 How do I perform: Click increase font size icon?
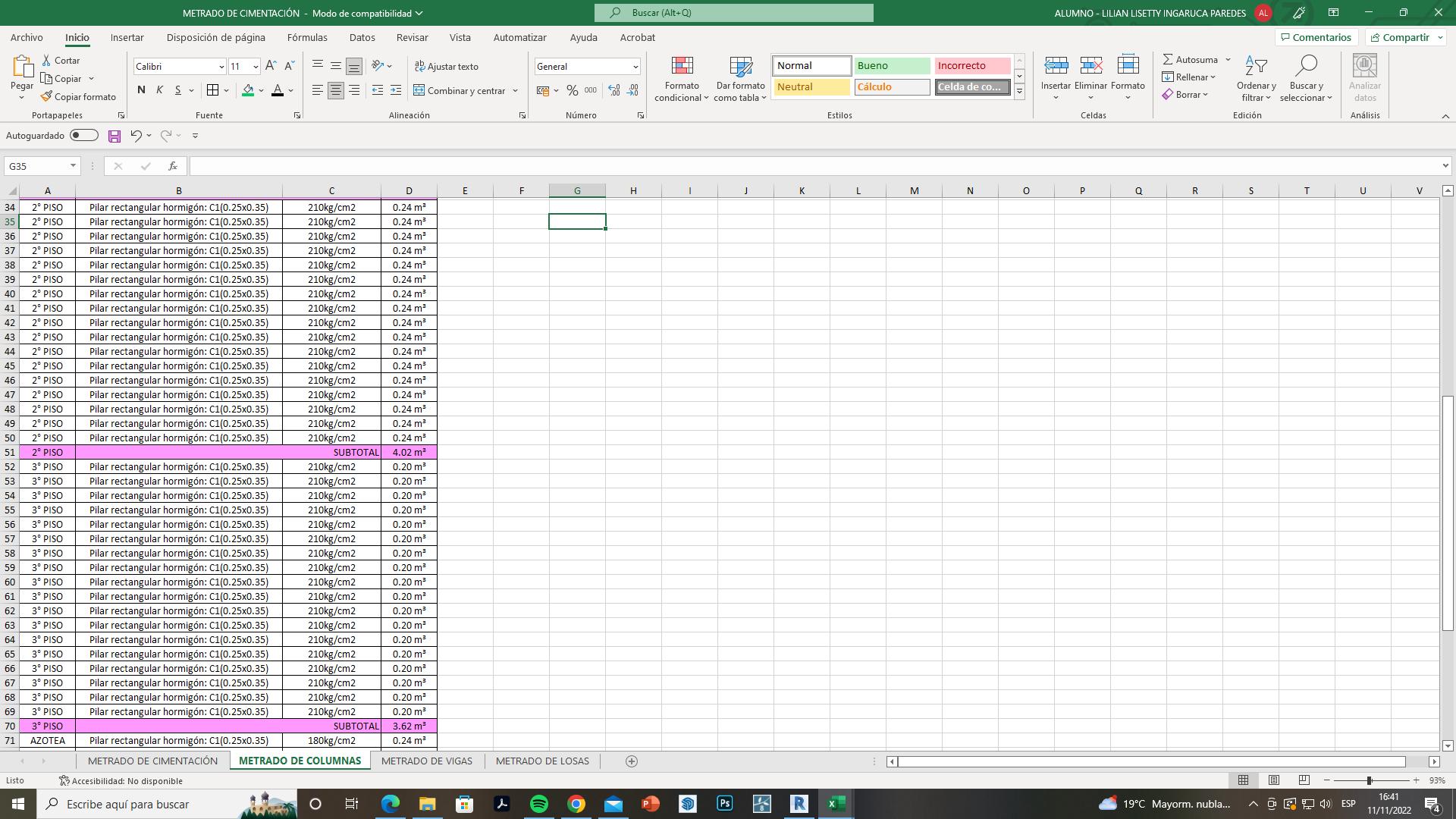point(271,67)
